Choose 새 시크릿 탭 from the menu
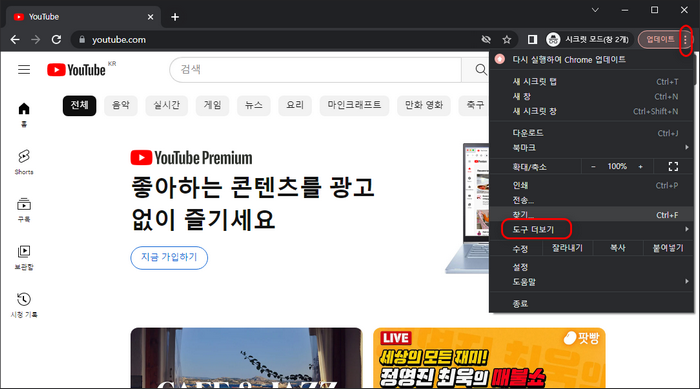 pyautogui.click(x=592, y=82)
